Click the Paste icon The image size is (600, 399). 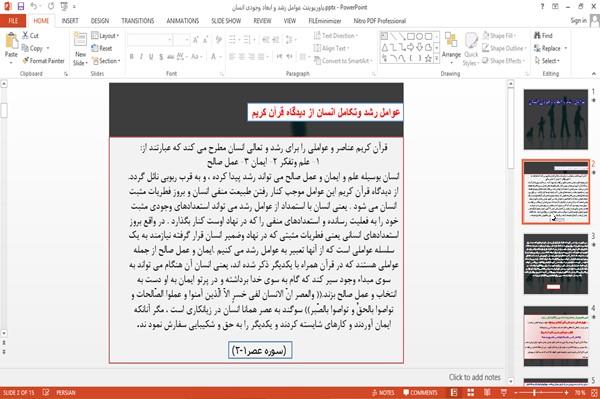[11, 41]
